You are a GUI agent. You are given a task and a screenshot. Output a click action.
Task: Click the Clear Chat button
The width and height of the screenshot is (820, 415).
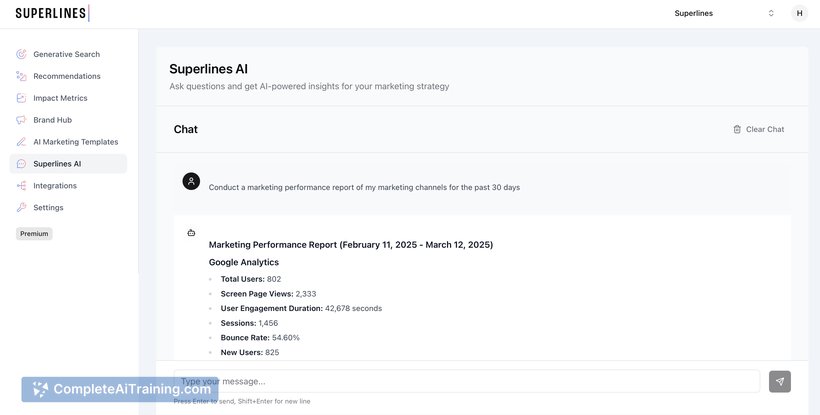tap(759, 129)
